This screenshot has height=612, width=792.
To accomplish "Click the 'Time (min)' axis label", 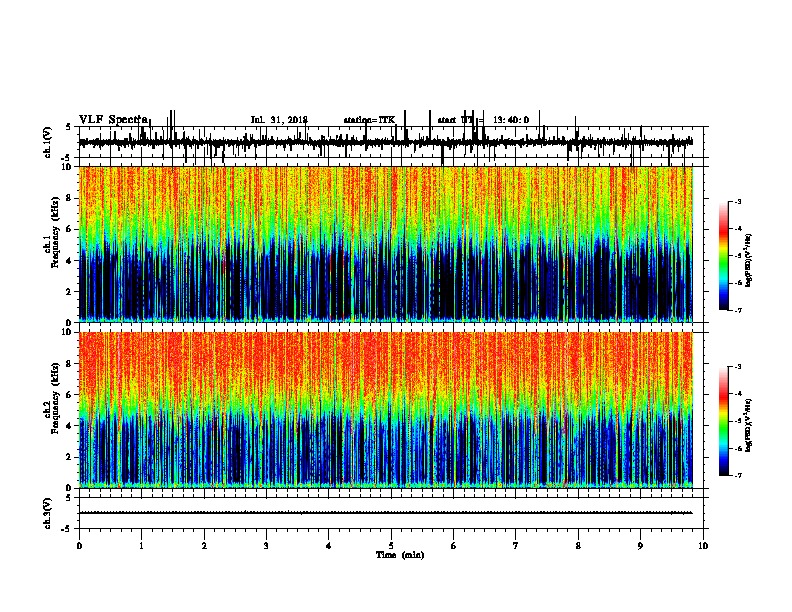I will pyautogui.click(x=400, y=555).
